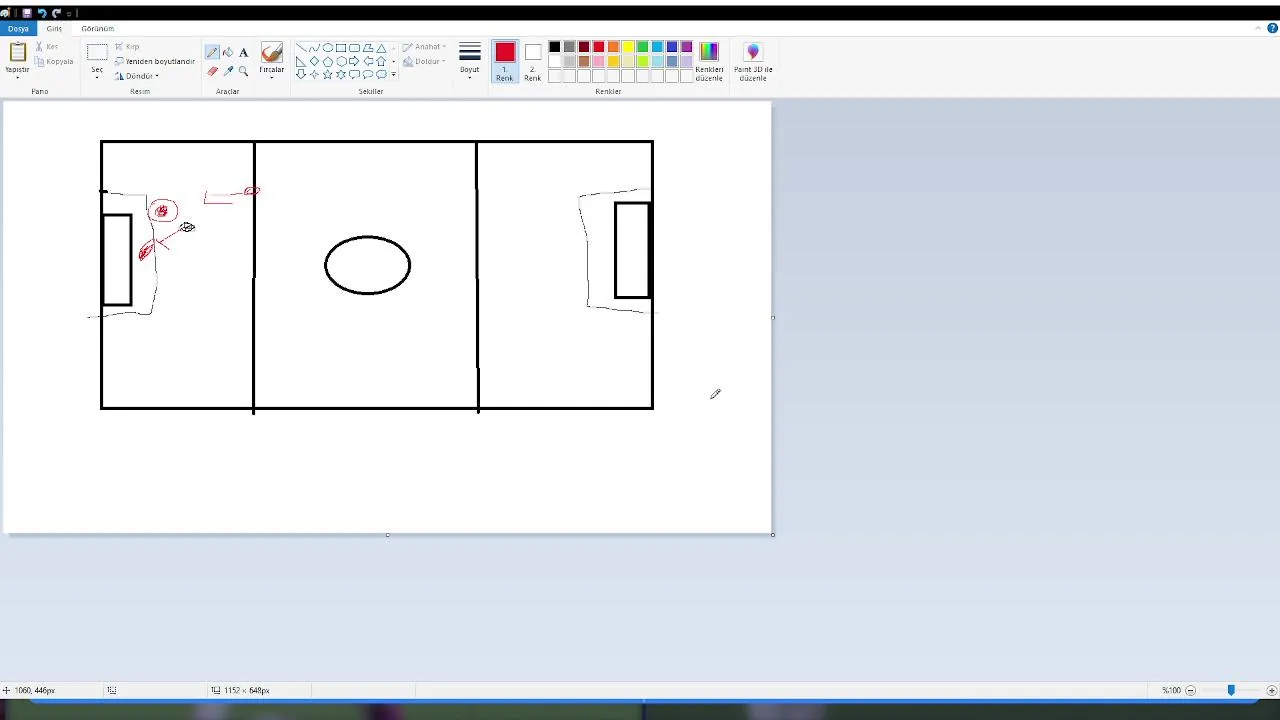Click the Kırp crop button
Screen dimensions: 1280x720
(127, 47)
